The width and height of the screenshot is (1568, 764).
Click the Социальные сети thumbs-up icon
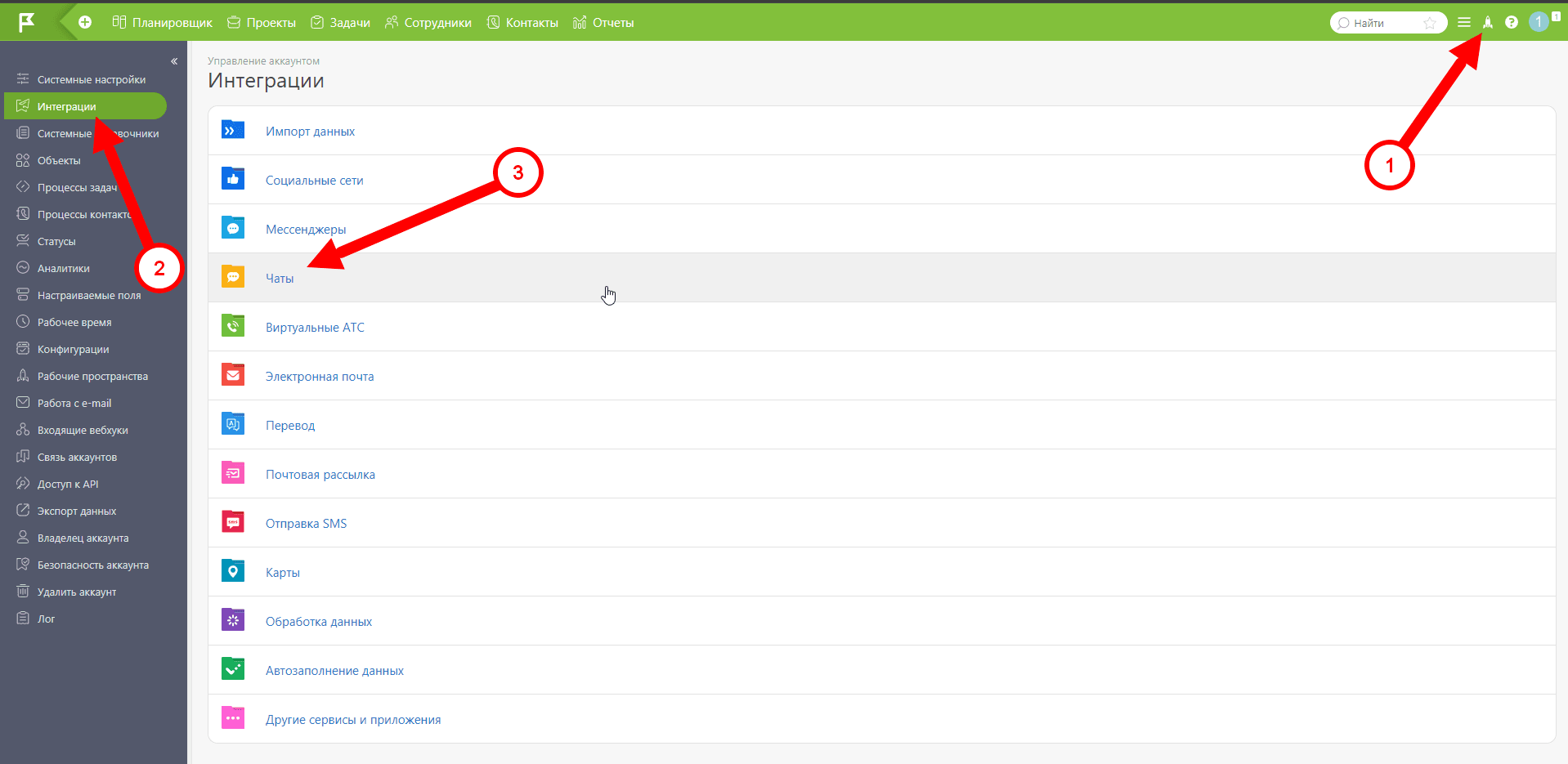click(233, 179)
